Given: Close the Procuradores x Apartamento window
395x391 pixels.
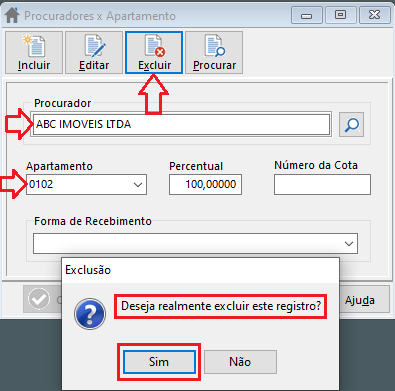Looking at the screenshot, I should (x=375, y=15).
